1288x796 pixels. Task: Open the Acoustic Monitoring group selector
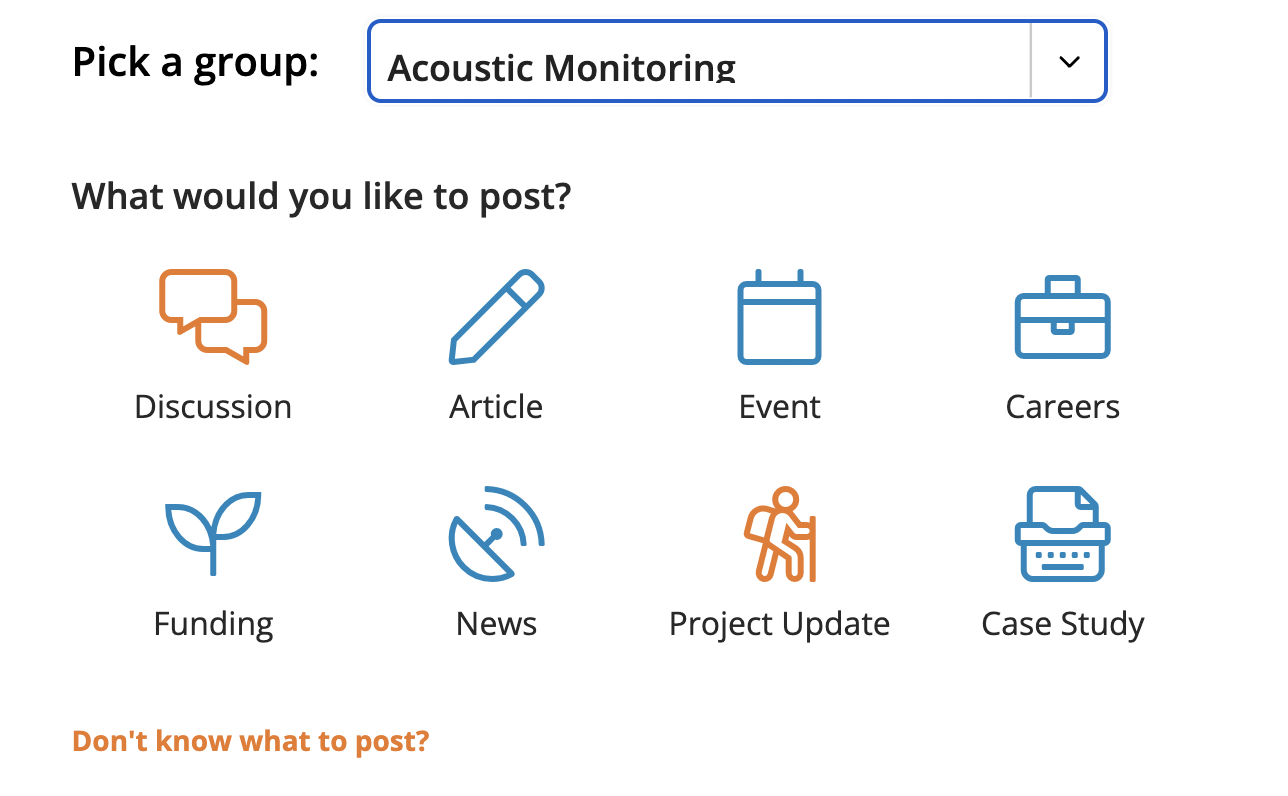pyautogui.click(x=737, y=61)
